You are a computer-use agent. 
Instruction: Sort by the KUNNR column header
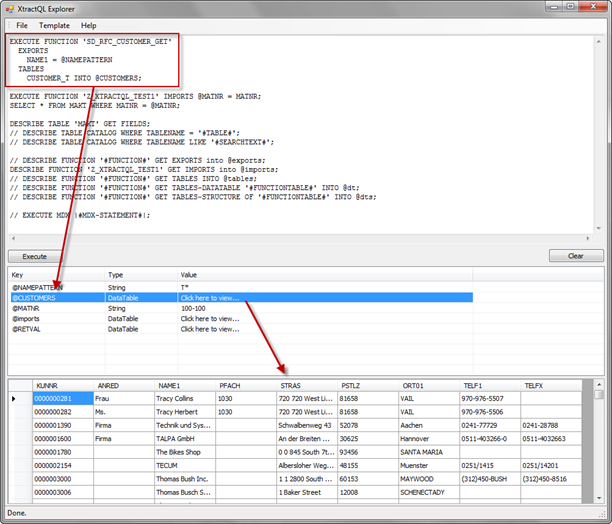click(x=60, y=385)
